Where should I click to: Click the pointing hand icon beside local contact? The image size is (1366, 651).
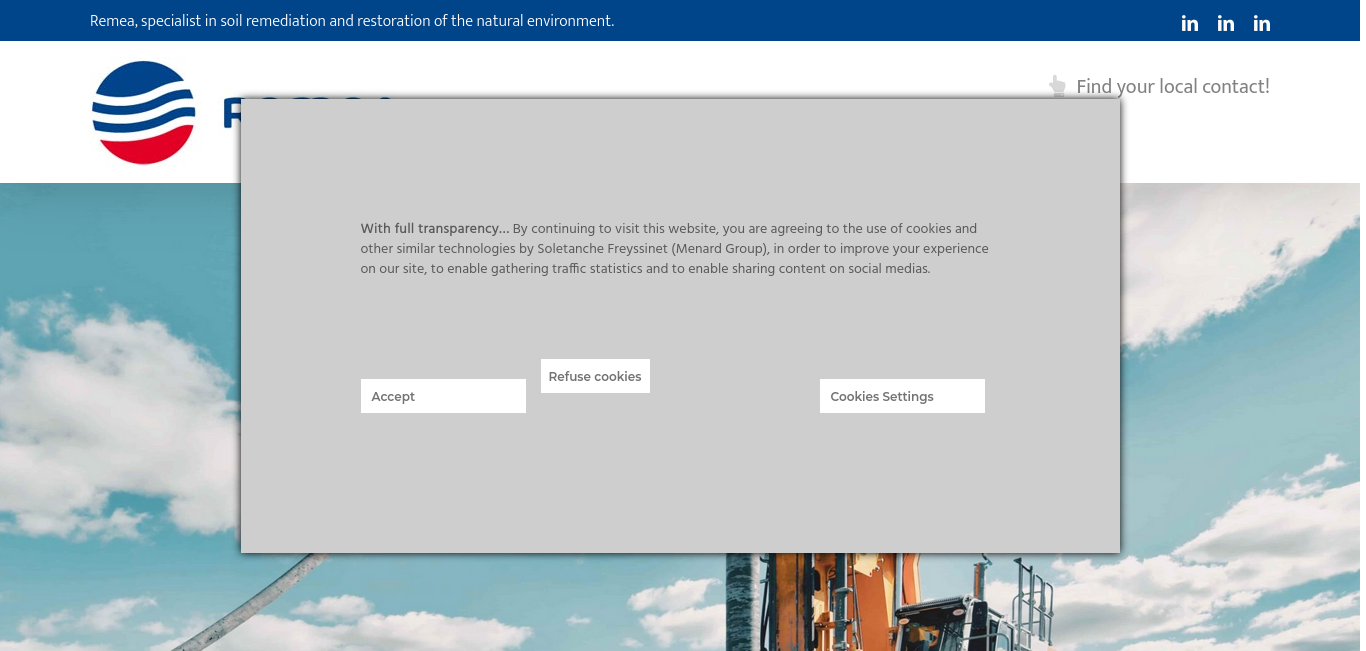pos(1057,87)
